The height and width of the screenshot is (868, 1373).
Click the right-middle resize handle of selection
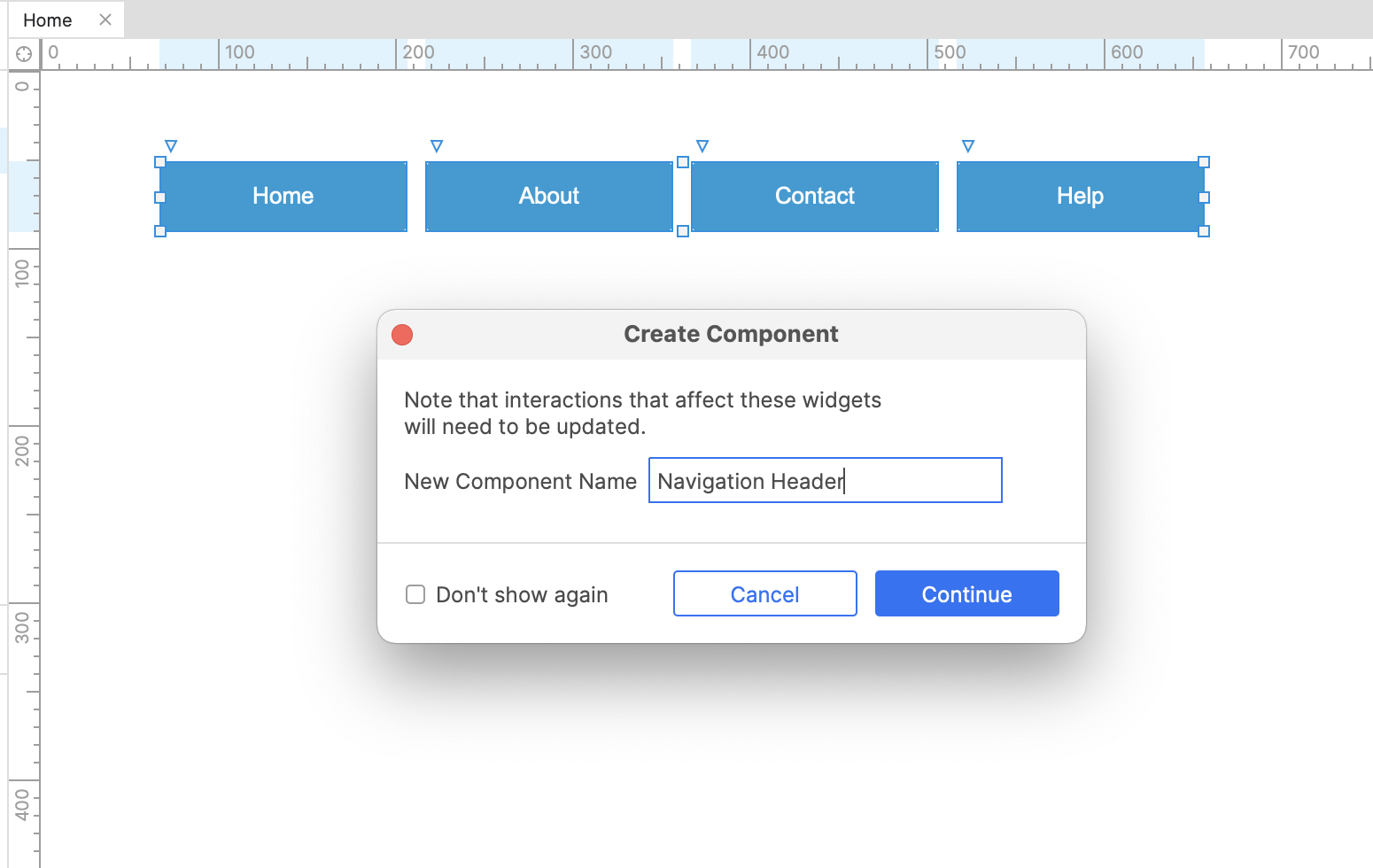pos(1204,198)
